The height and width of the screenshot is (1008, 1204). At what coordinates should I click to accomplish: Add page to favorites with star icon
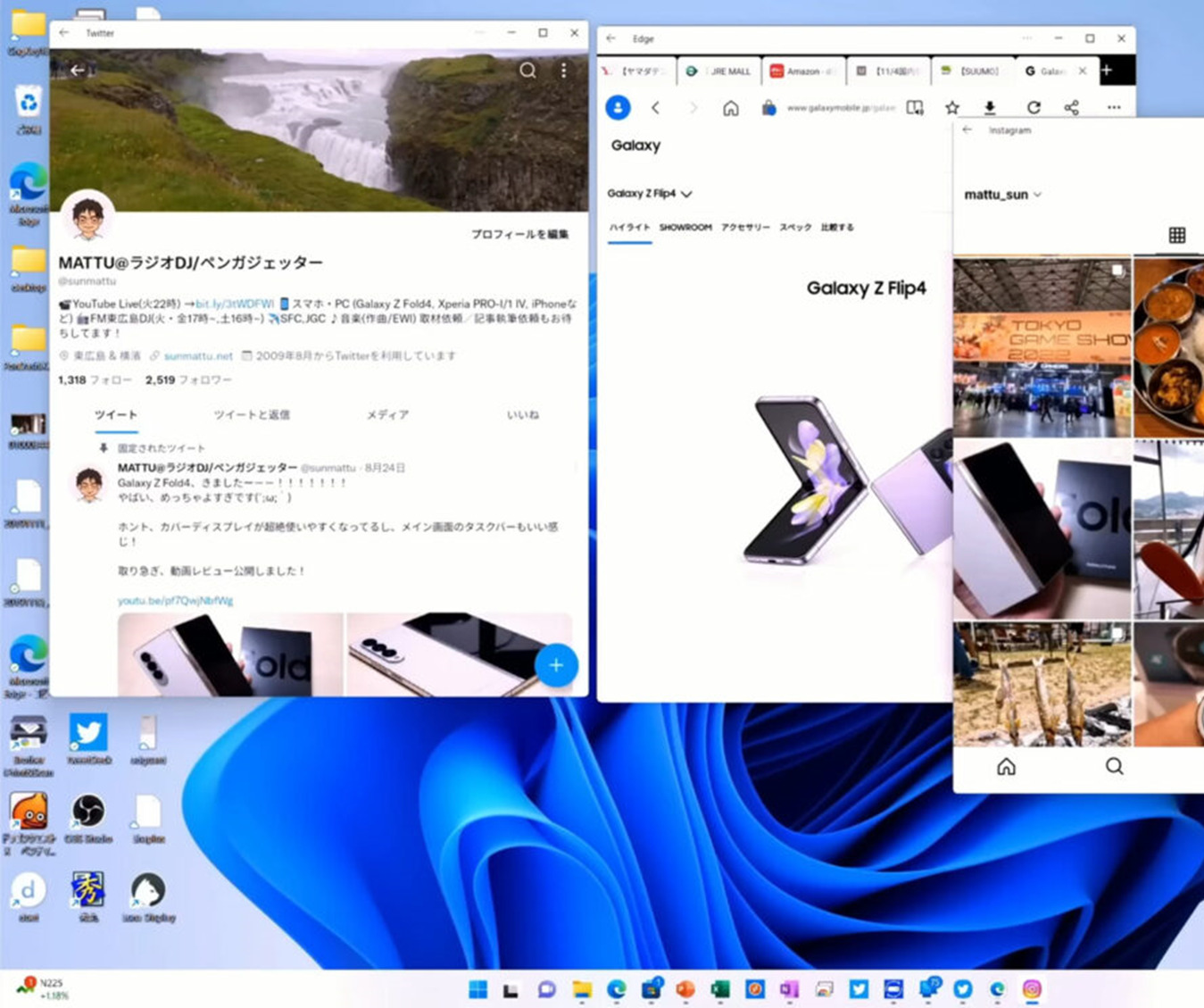(x=952, y=107)
